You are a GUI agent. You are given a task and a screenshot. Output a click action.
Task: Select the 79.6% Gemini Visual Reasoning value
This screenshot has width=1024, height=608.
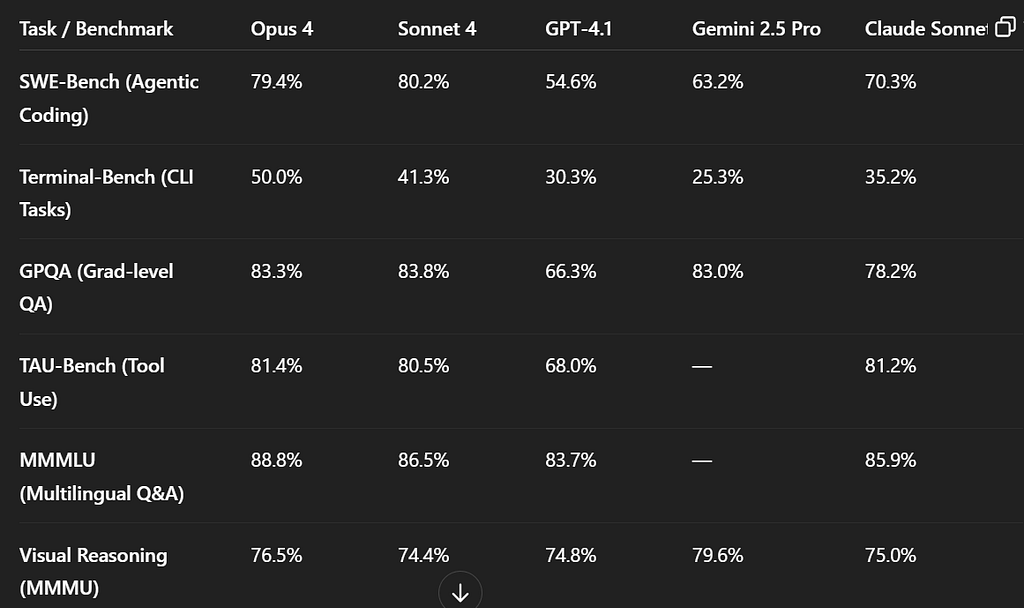718,555
